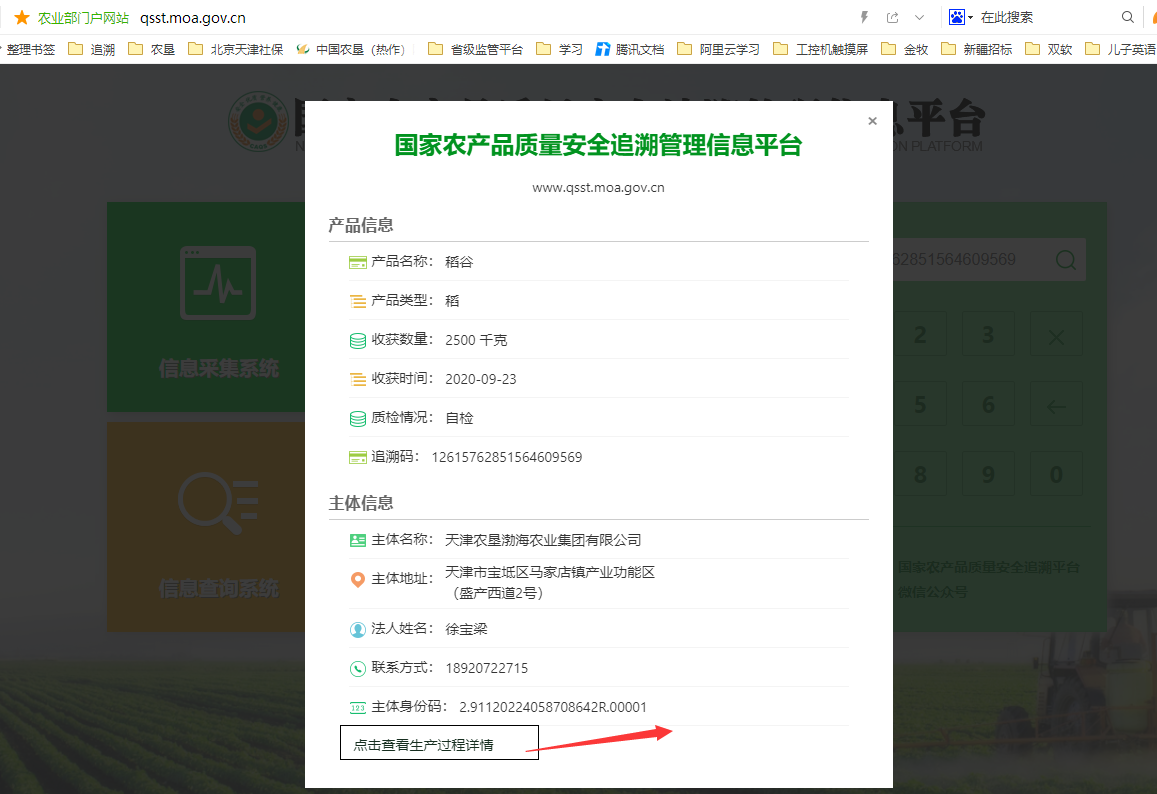This screenshot has width=1157, height=794.
Task: Click keypad digit 8 on background page
Action: pyautogui.click(x=920, y=474)
